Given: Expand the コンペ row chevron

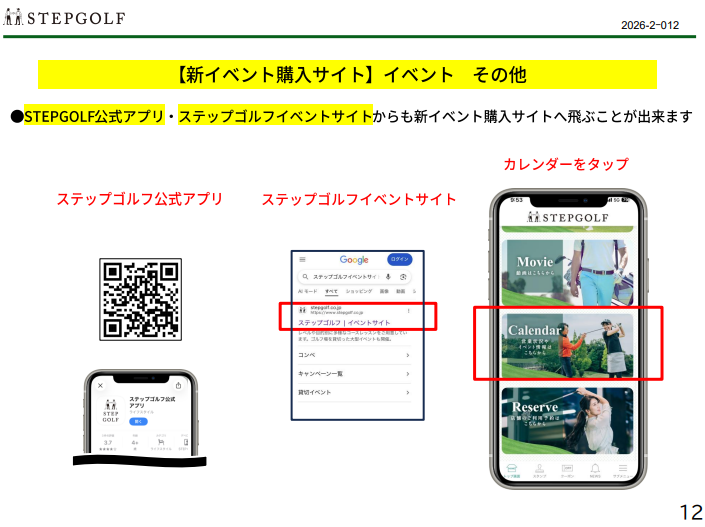Looking at the screenshot, I should tap(407, 355).
